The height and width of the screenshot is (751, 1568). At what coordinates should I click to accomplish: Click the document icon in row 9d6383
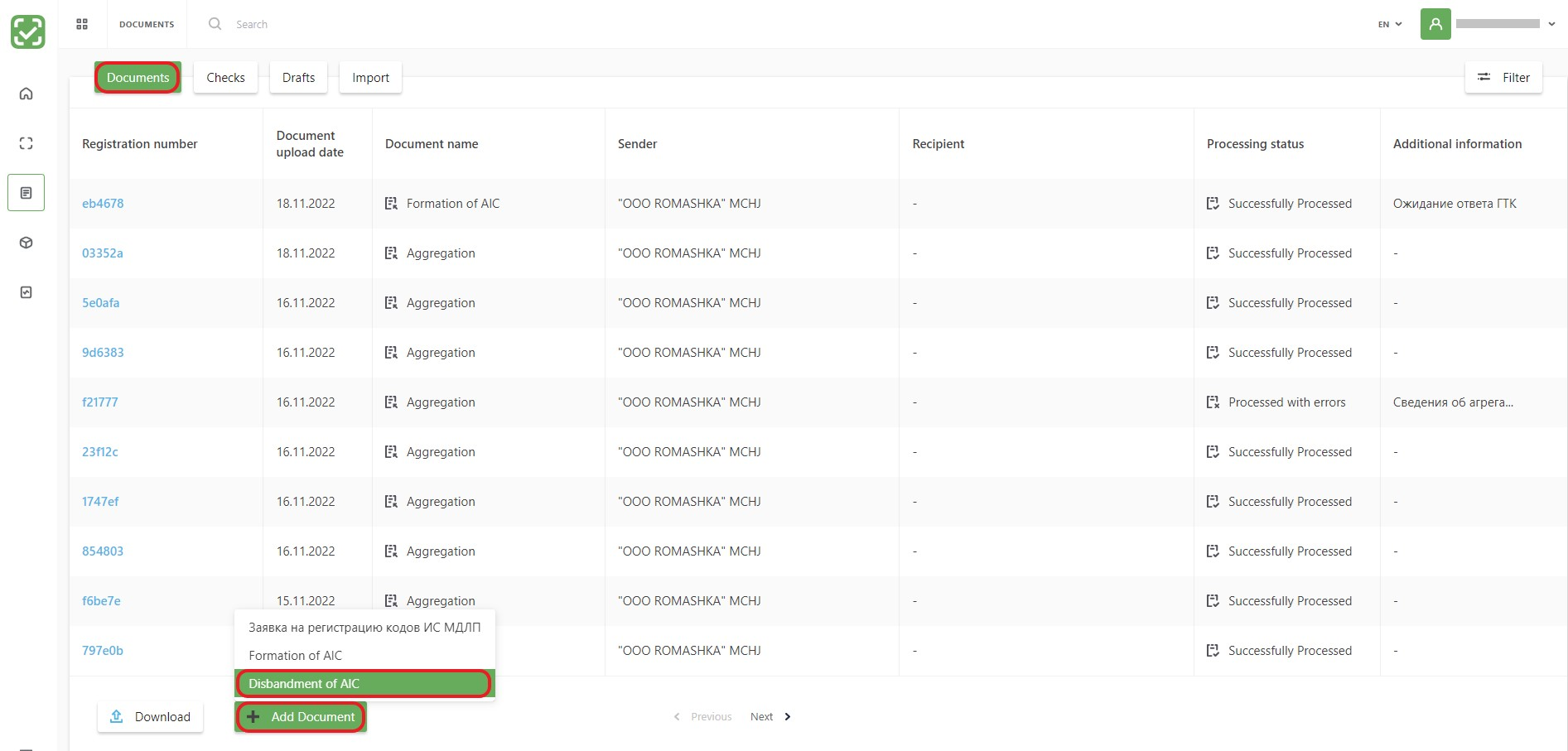pos(392,353)
